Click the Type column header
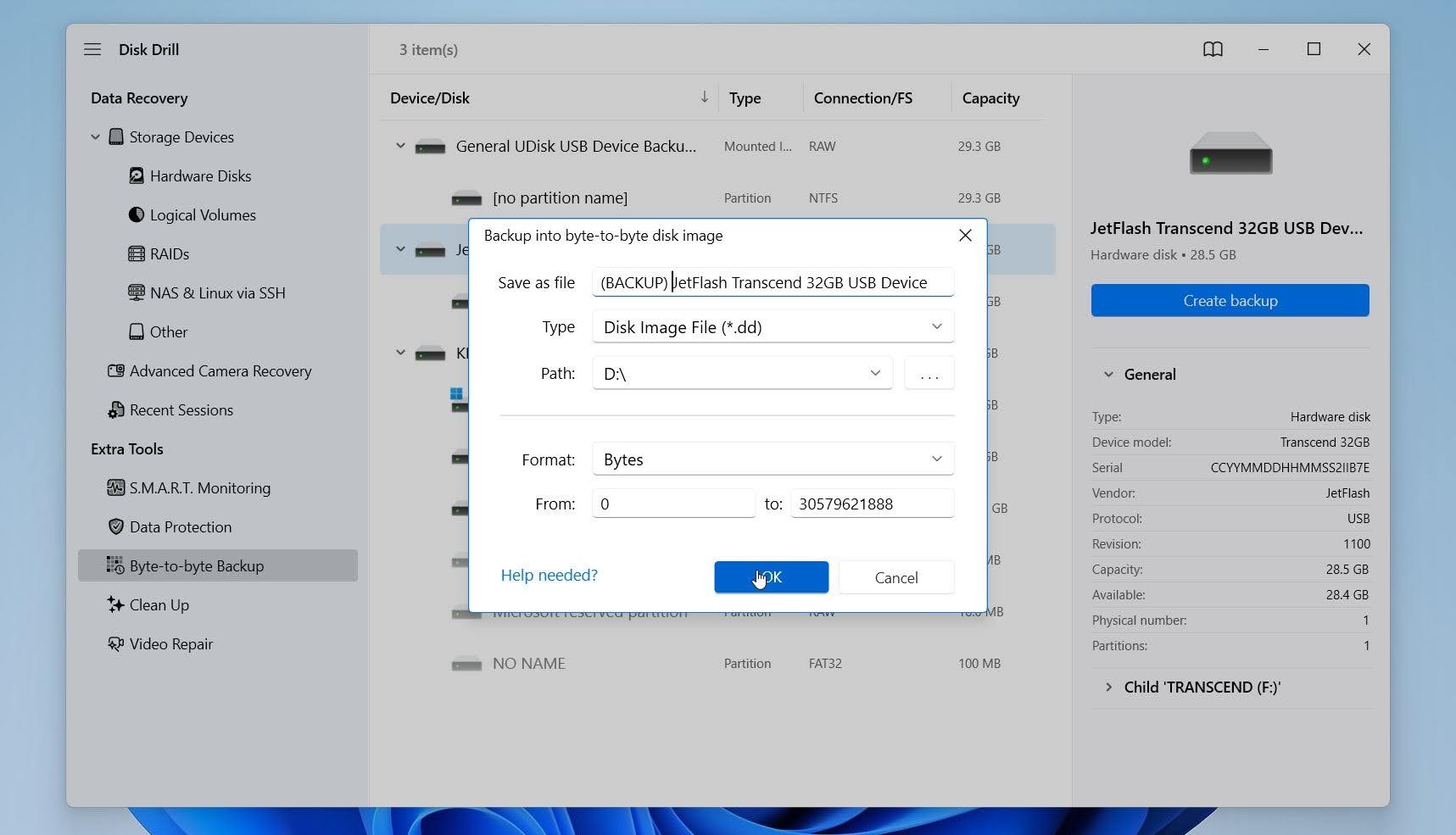The height and width of the screenshot is (835, 1456). coord(745,98)
